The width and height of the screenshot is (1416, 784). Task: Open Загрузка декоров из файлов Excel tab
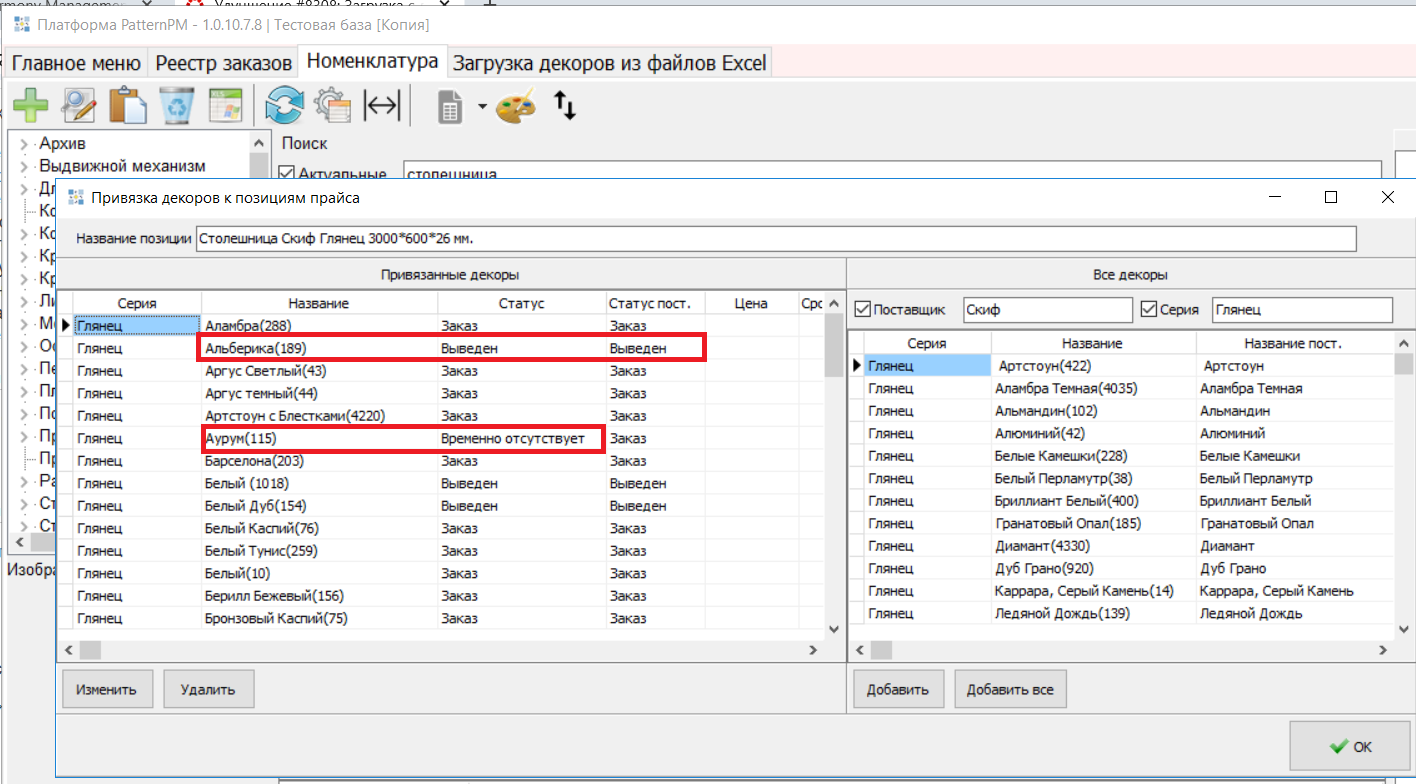pyautogui.click(x=609, y=63)
